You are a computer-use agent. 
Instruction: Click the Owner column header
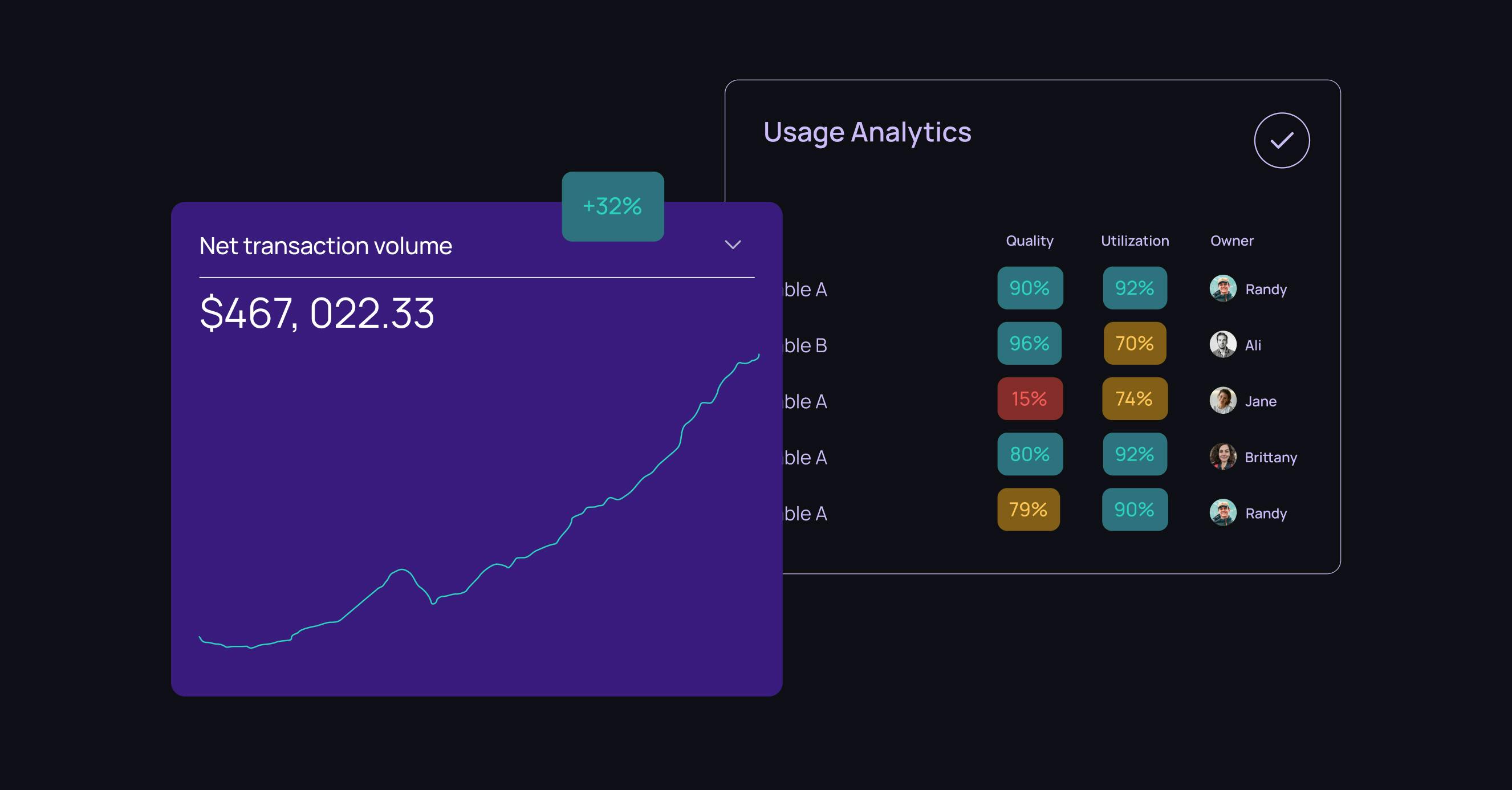(1231, 241)
